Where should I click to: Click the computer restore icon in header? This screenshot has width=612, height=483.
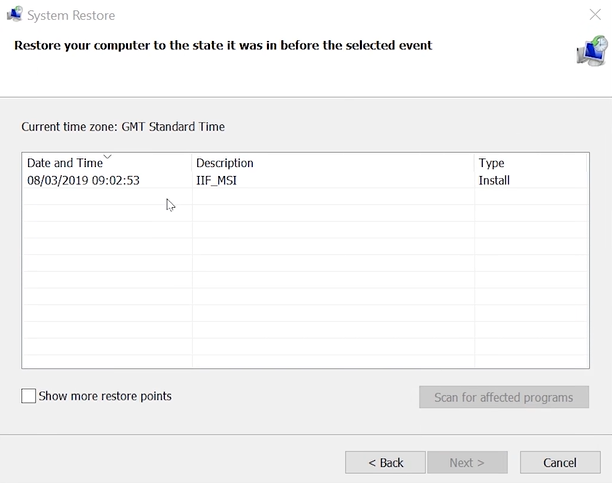[x=591, y=50]
